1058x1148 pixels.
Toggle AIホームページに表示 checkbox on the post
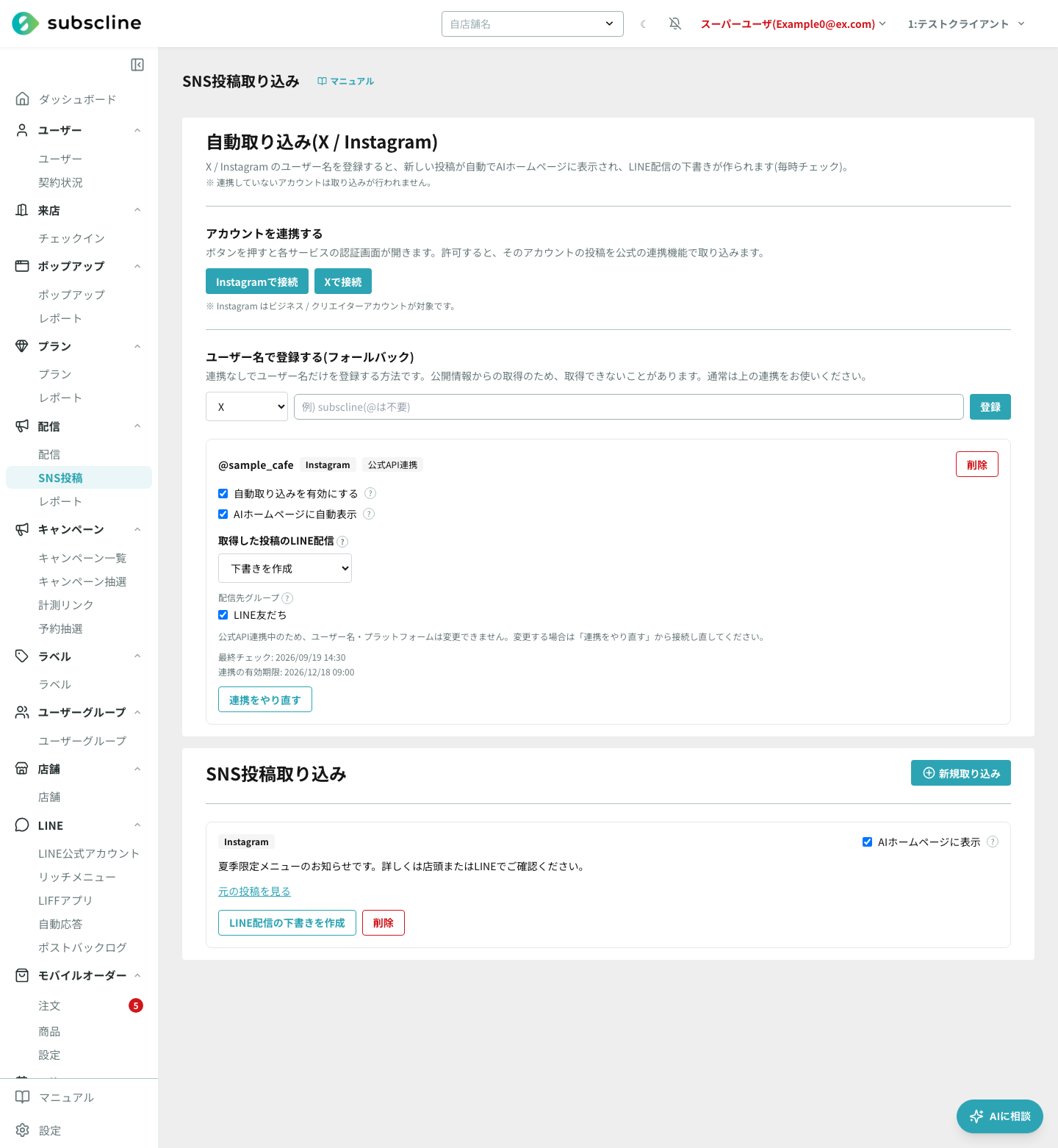(x=867, y=842)
